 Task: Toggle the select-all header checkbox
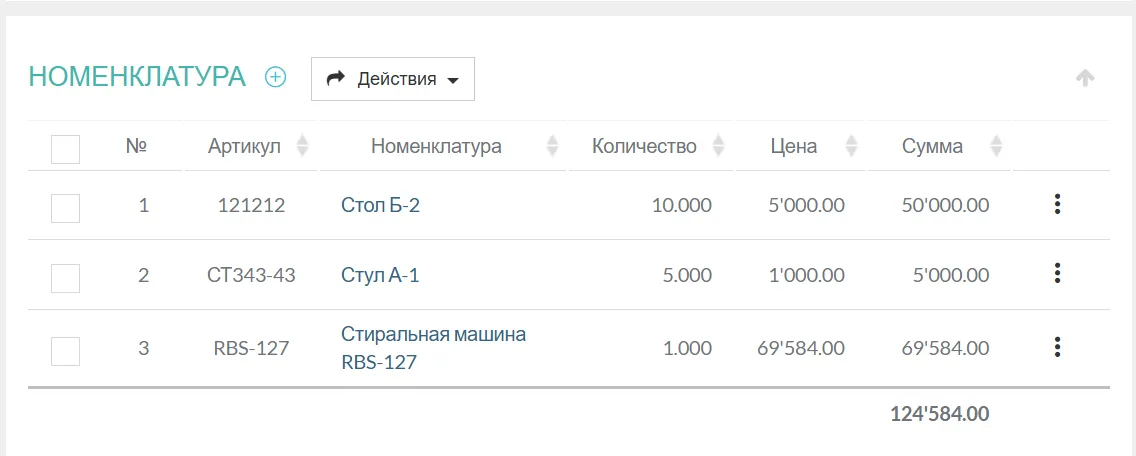point(65,149)
